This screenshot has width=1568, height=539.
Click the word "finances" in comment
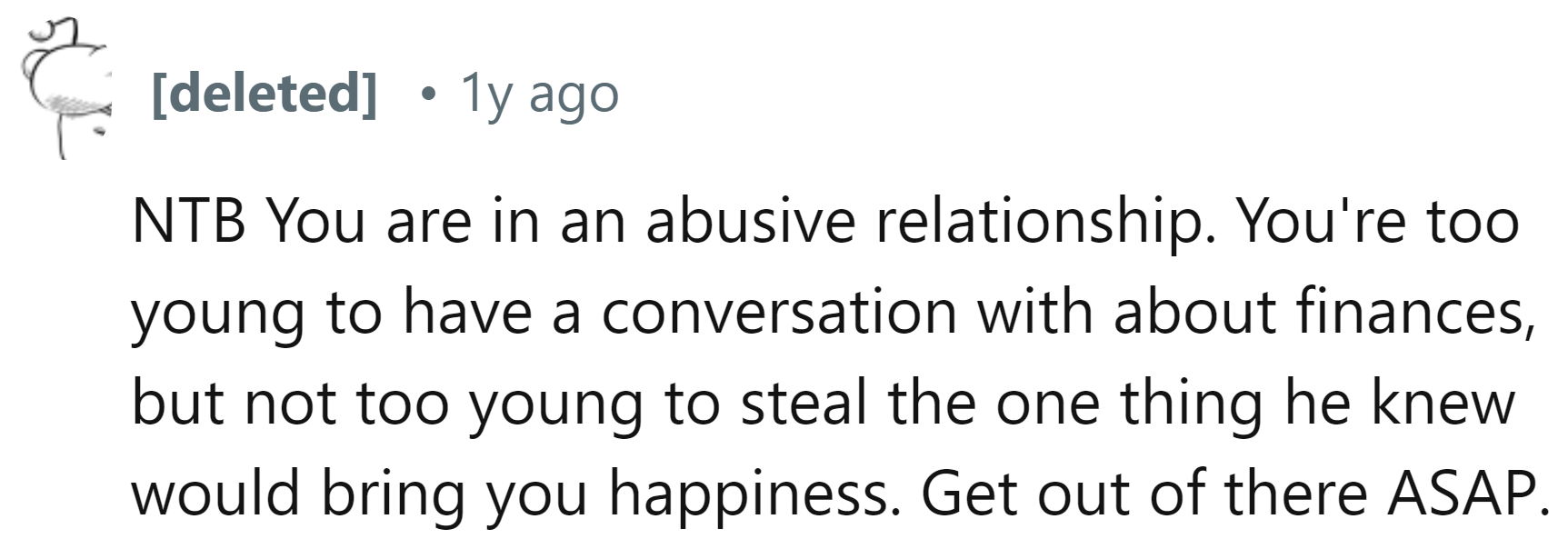[x=1409, y=312]
